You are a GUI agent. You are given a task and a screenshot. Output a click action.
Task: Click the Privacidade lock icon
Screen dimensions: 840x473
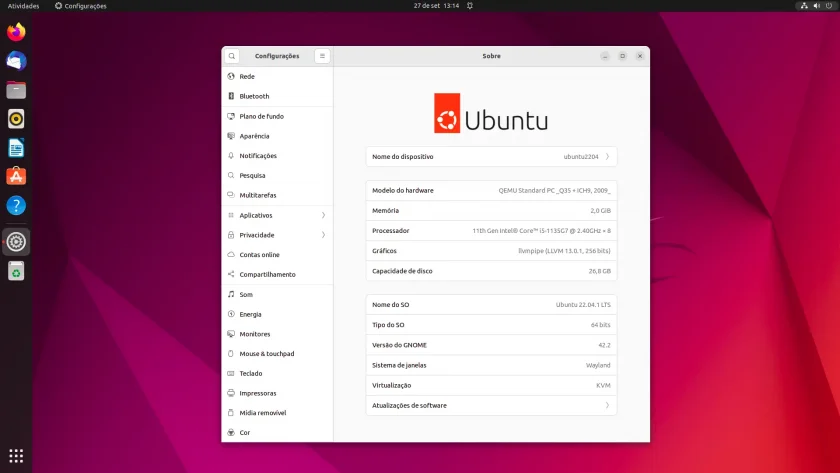[x=231, y=235]
